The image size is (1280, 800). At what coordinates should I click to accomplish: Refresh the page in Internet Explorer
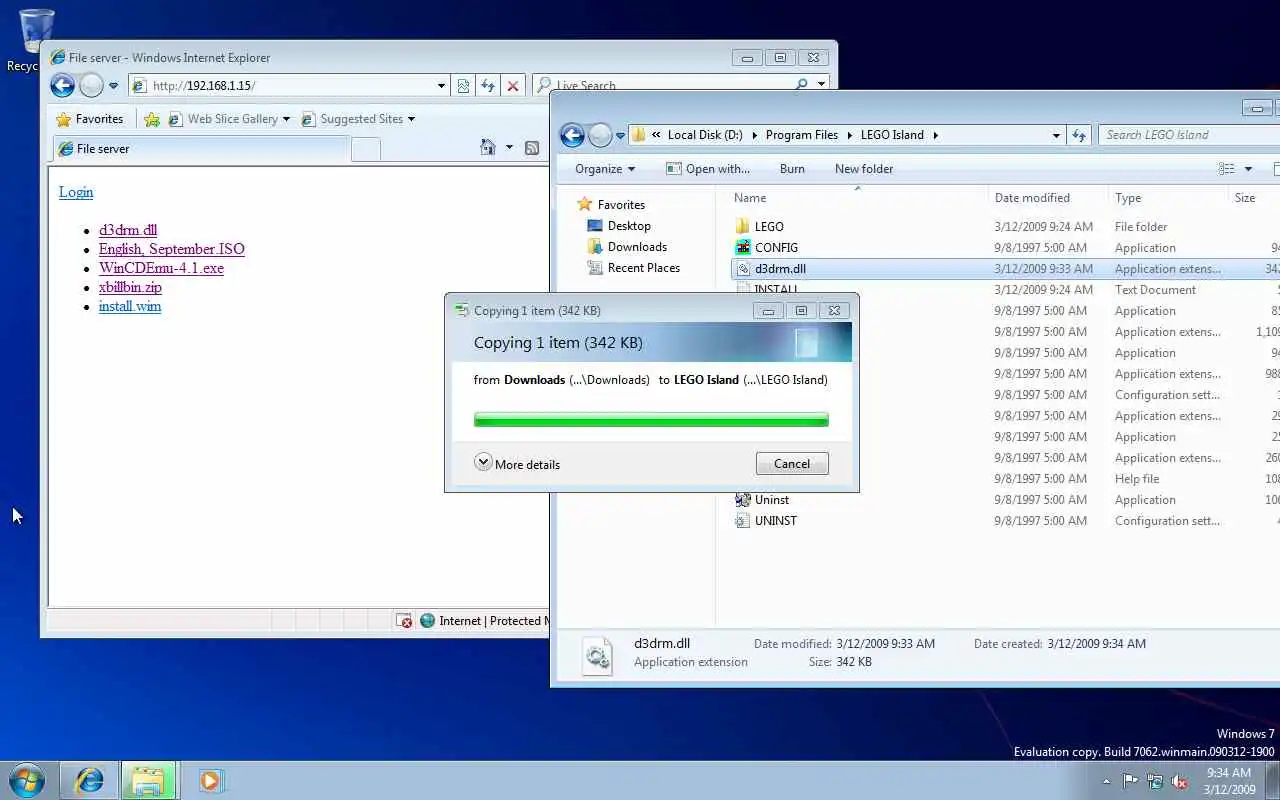(x=487, y=86)
